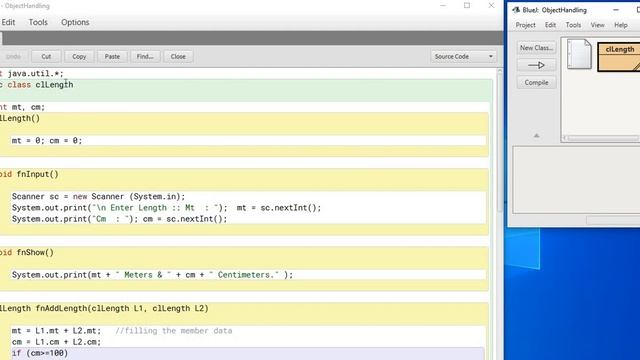Minimize the BlueJ main window
This screenshot has height=360, width=640.
coord(616,10)
